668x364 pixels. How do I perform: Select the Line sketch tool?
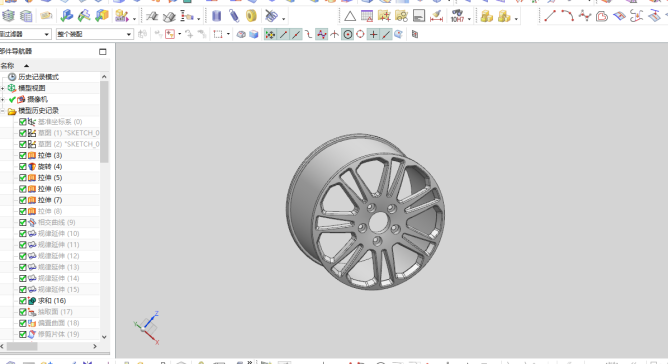[x=550, y=16]
